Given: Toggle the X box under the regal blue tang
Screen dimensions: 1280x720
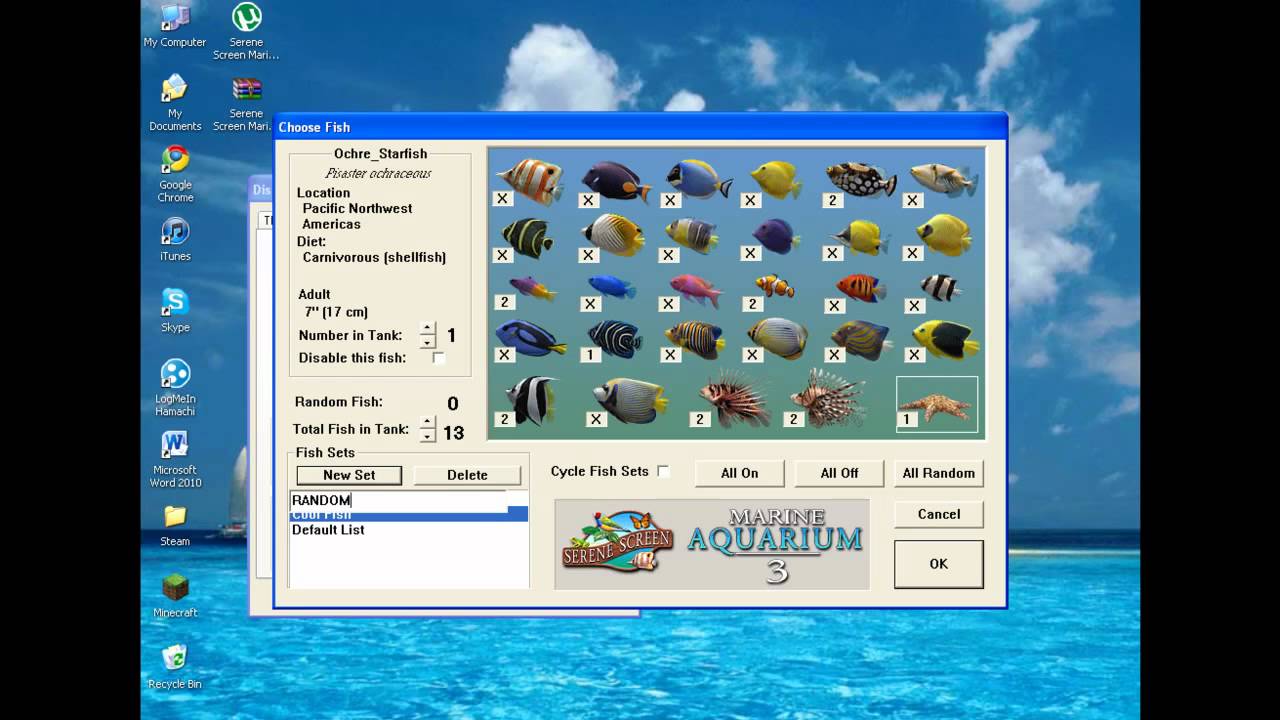Looking at the screenshot, I should [x=504, y=354].
